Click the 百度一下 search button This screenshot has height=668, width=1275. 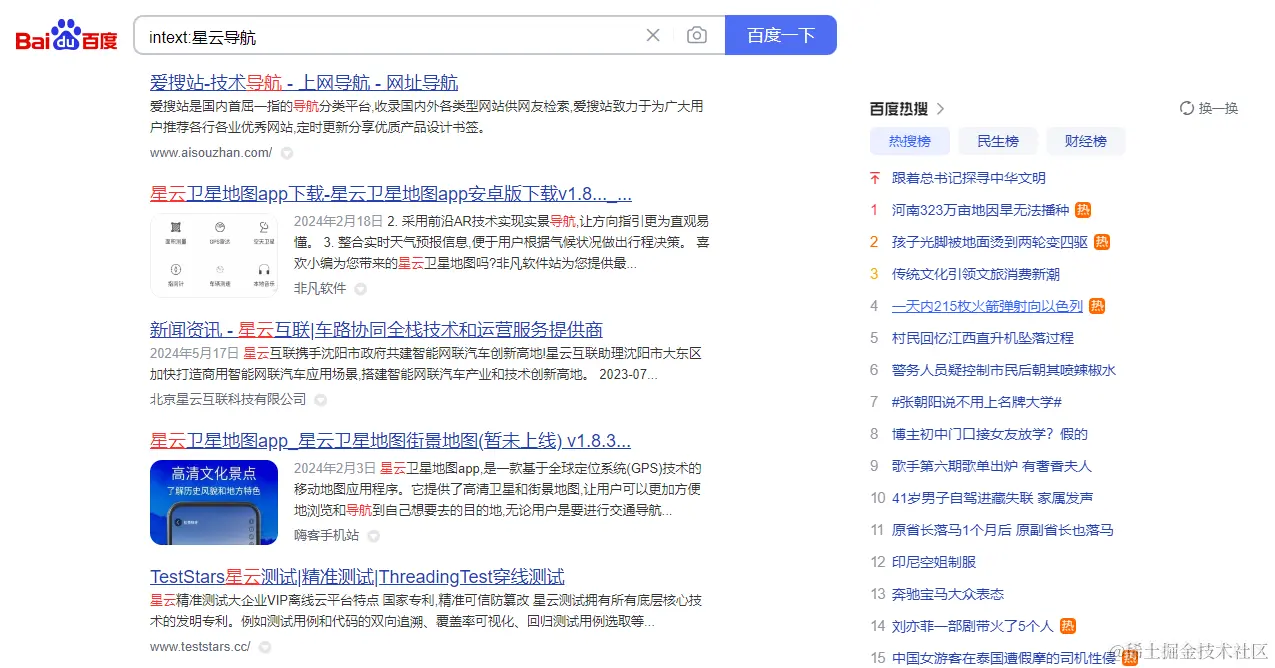[x=780, y=36]
